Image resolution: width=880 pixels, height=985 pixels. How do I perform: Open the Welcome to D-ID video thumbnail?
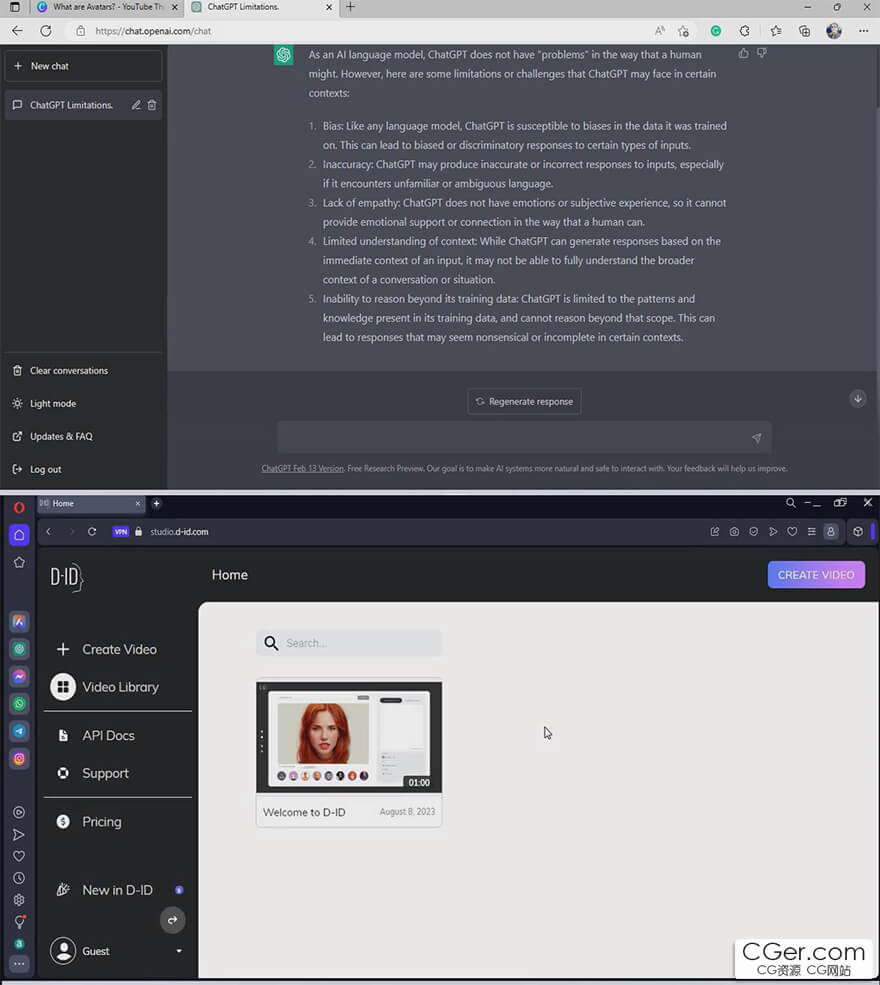coord(349,737)
